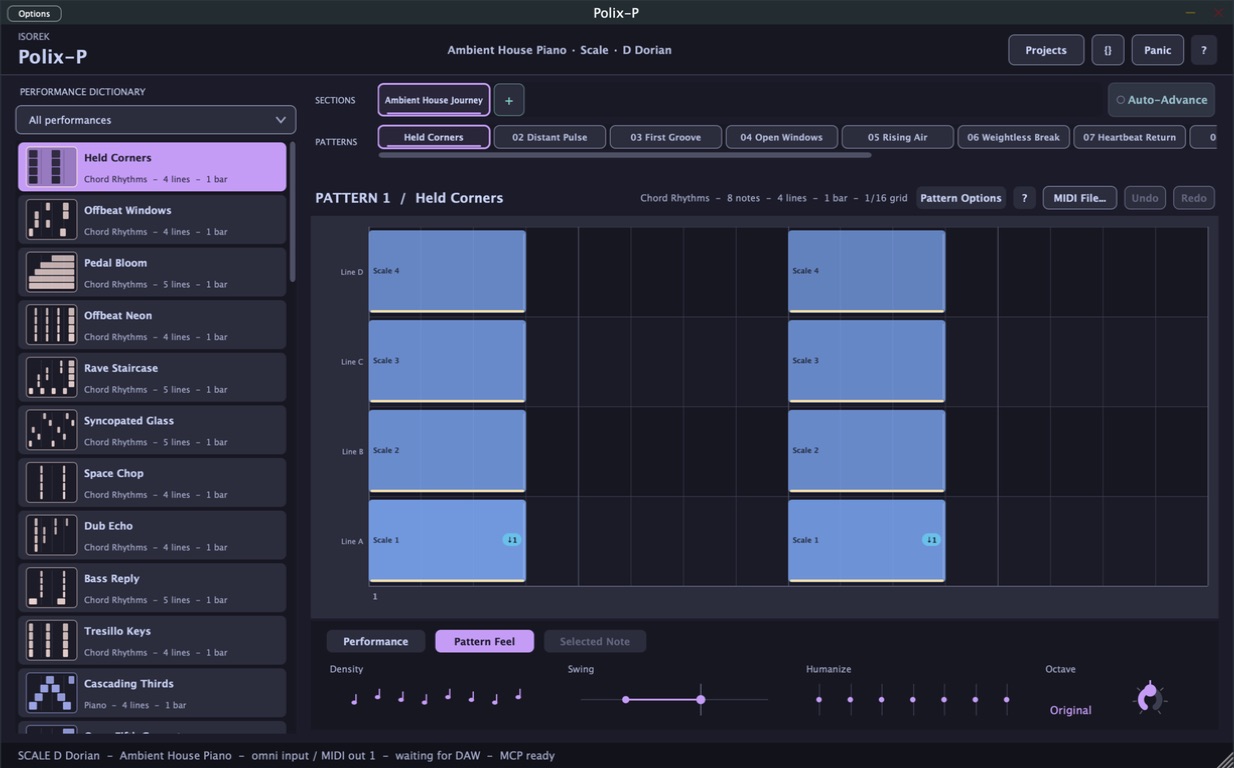Open the Selected Note tab

click(595, 641)
